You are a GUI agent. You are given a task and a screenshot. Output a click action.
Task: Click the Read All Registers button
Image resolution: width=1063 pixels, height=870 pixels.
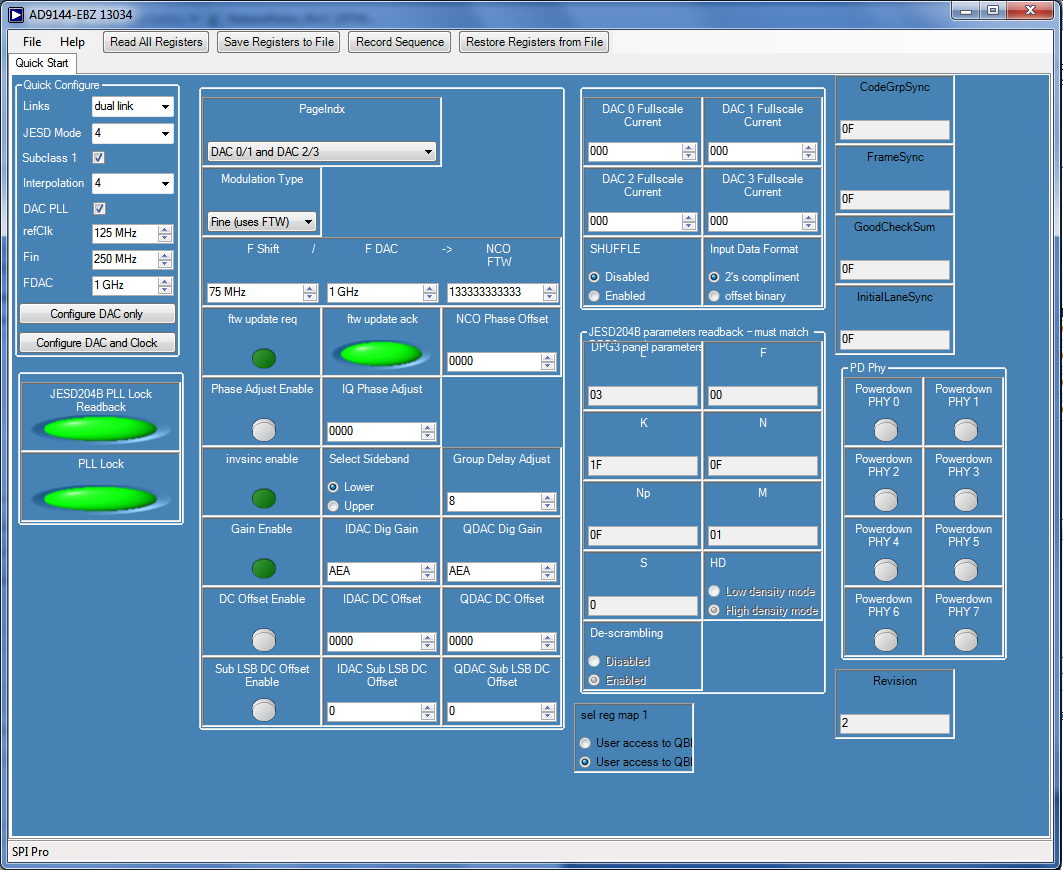(157, 42)
